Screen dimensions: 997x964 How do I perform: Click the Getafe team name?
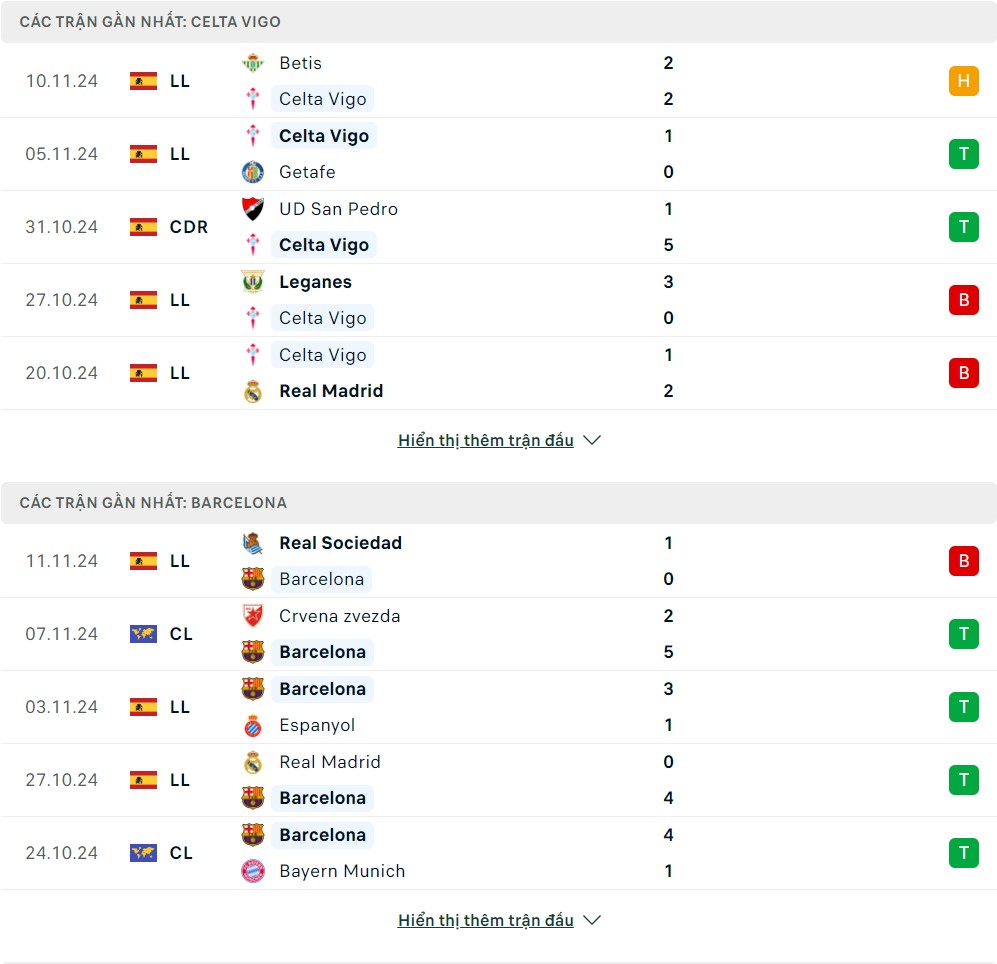[x=307, y=172]
